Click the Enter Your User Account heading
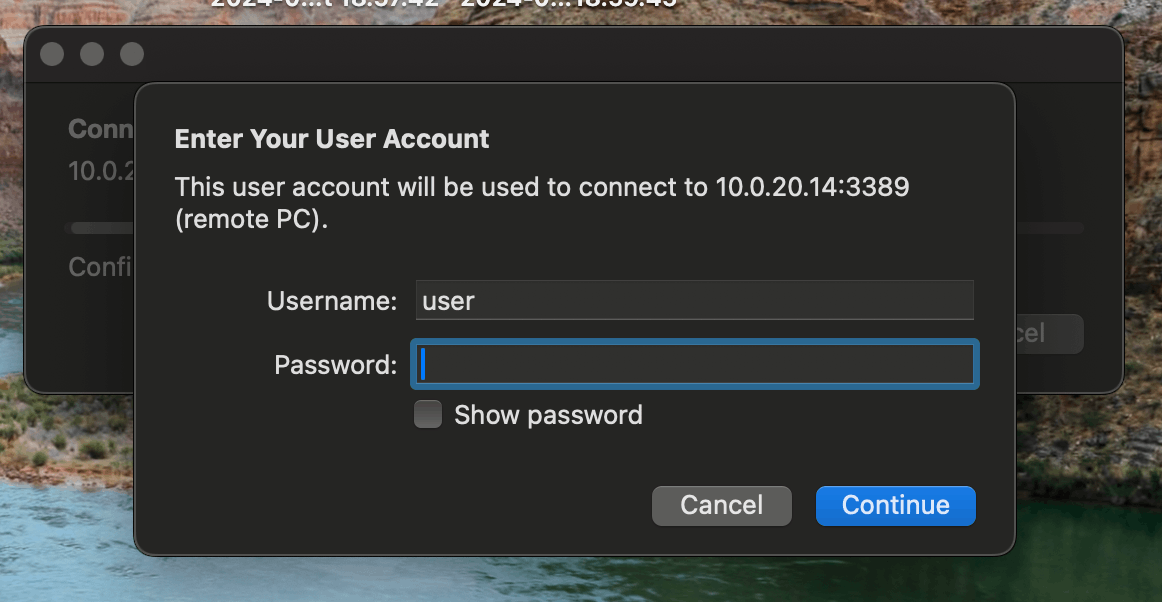The height and width of the screenshot is (602, 1162). pos(332,139)
